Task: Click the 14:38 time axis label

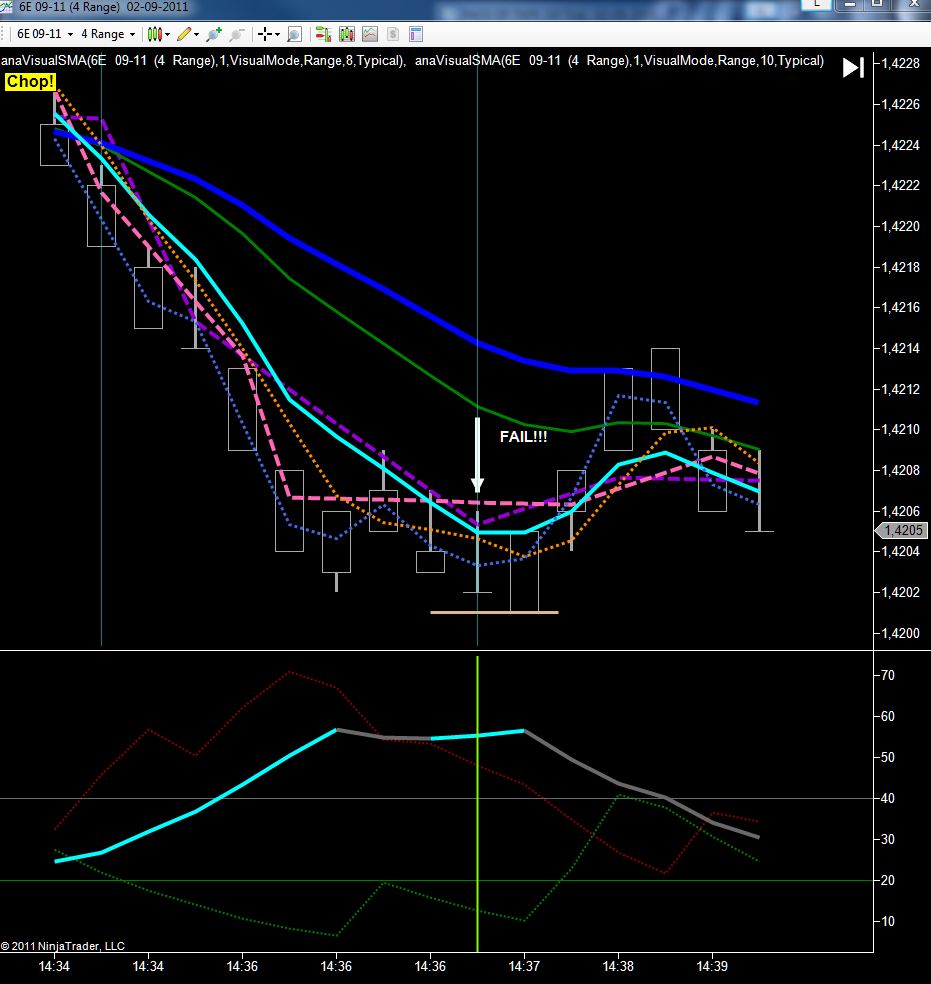Action: pos(618,966)
